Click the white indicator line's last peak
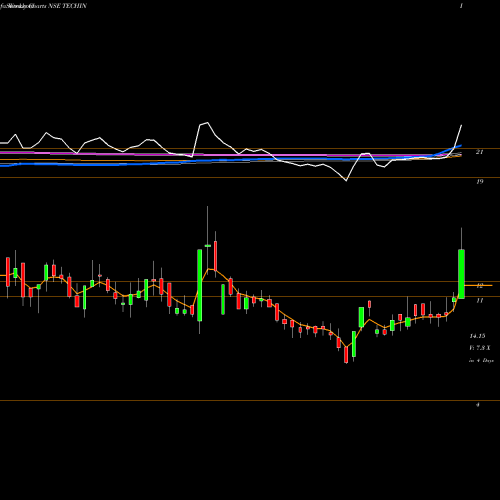This screenshot has width=500, height=500. pyautogui.click(x=462, y=125)
